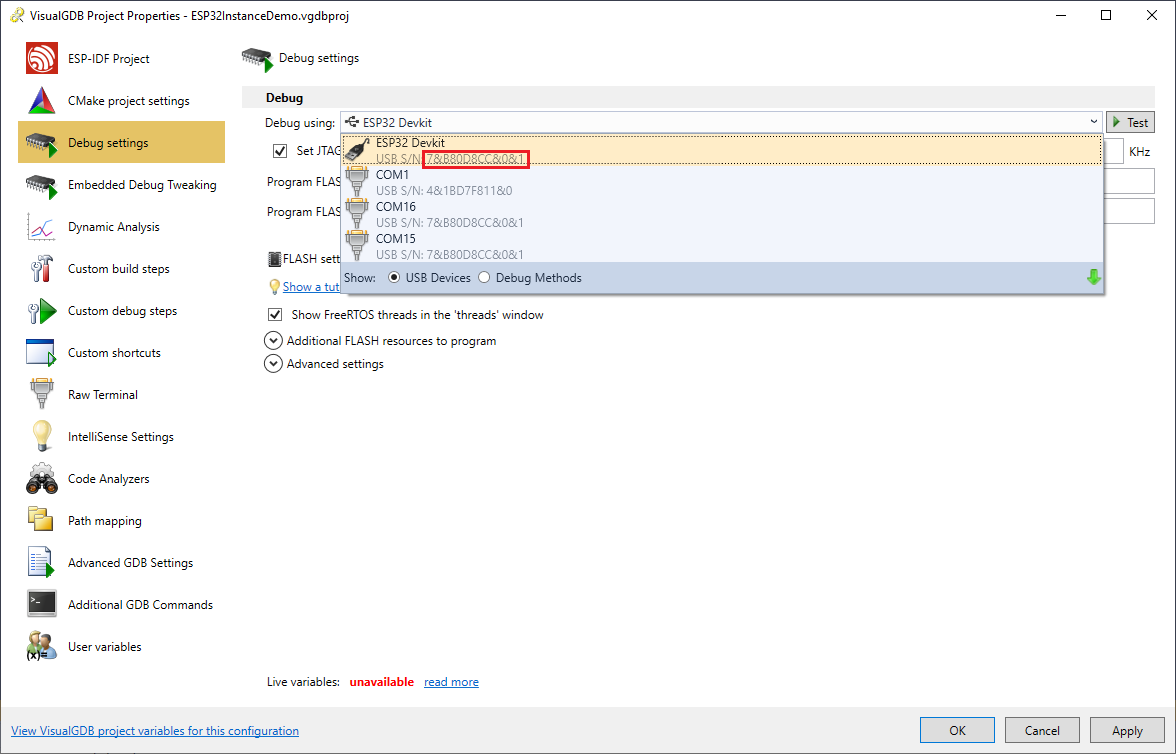This screenshot has height=754, width=1176.
Task: Open the Custom debug steps page
Action: [122, 311]
